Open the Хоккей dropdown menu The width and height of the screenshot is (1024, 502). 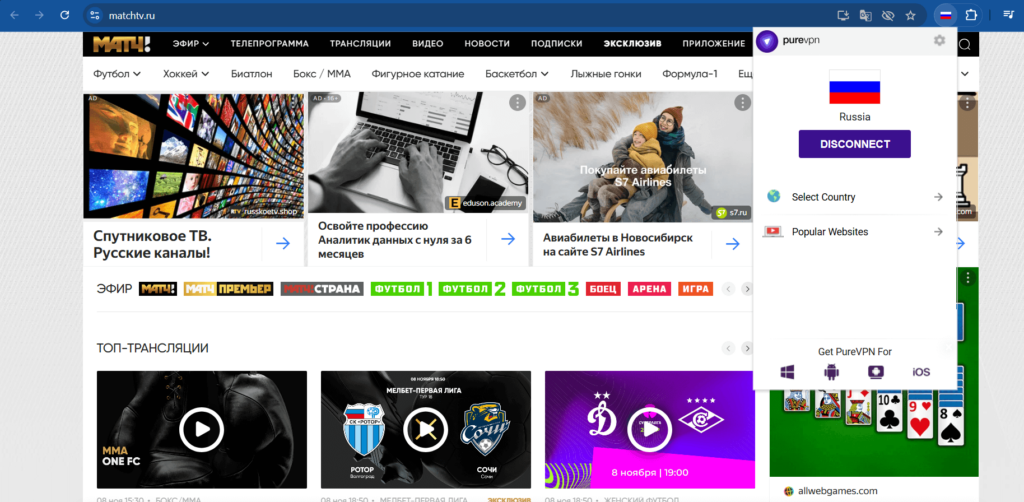click(x=185, y=74)
